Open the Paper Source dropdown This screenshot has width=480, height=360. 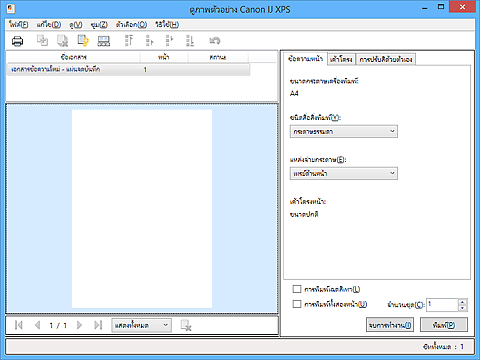click(344, 173)
